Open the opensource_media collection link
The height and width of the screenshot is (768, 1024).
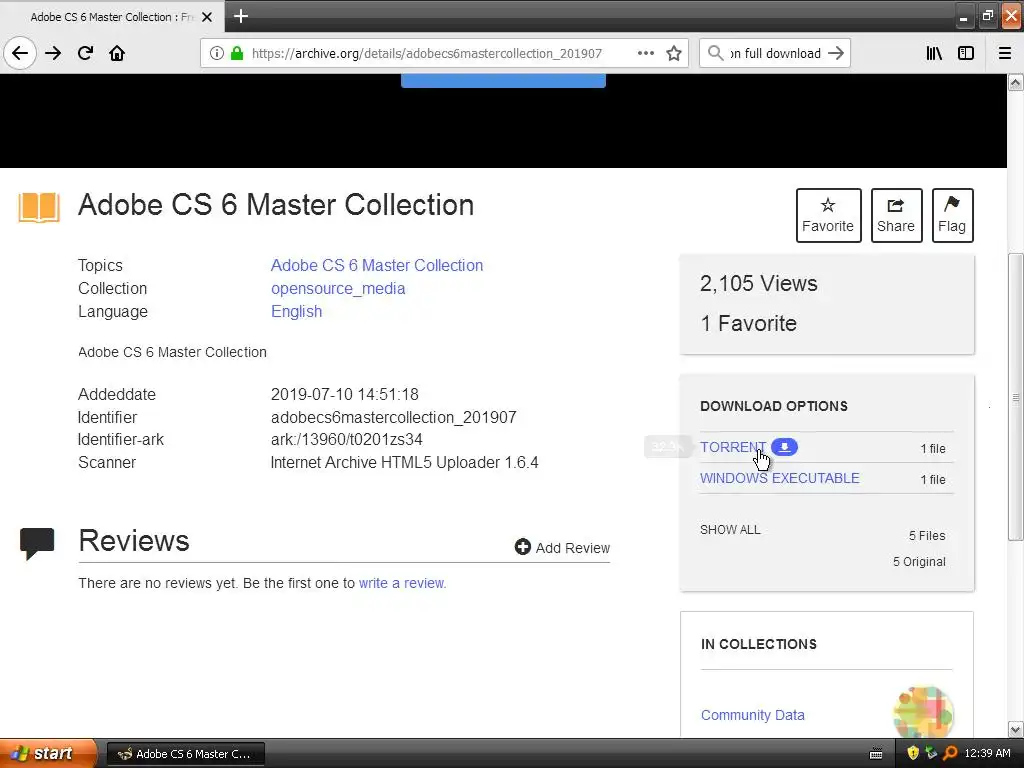pos(338,289)
